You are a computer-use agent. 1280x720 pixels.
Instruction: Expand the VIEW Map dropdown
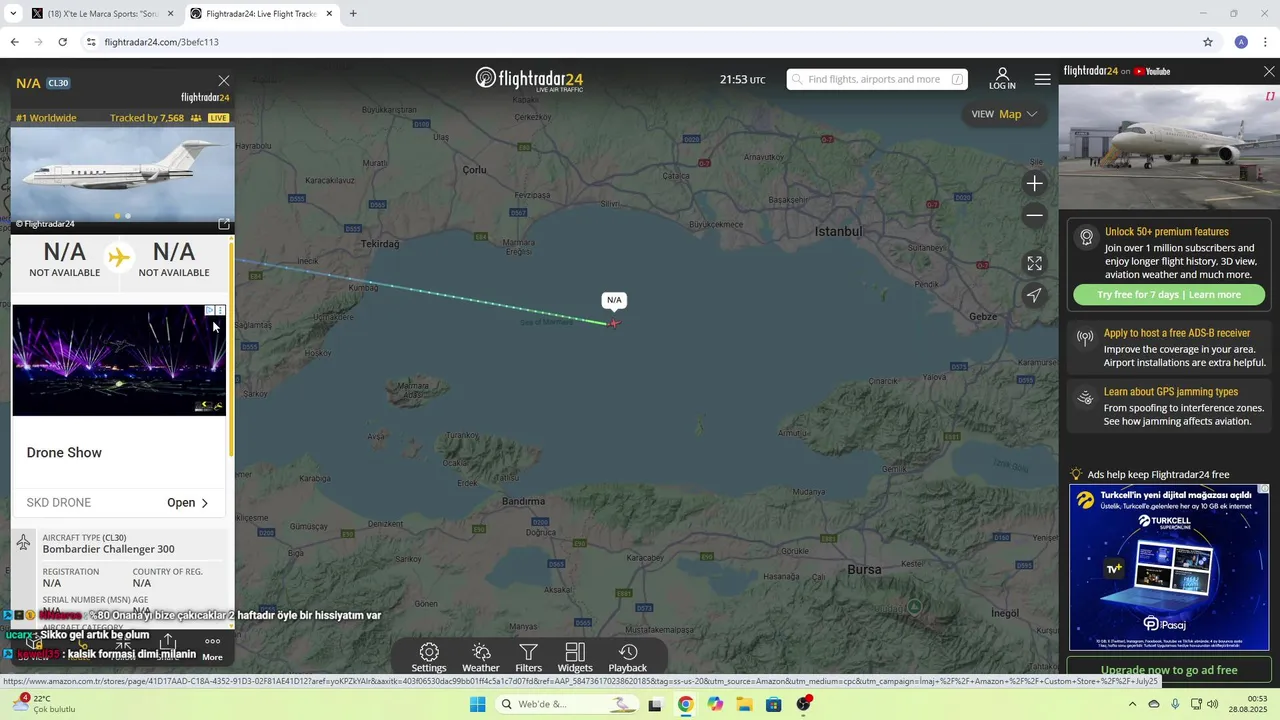pyautogui.click(x=1004, y=114)
